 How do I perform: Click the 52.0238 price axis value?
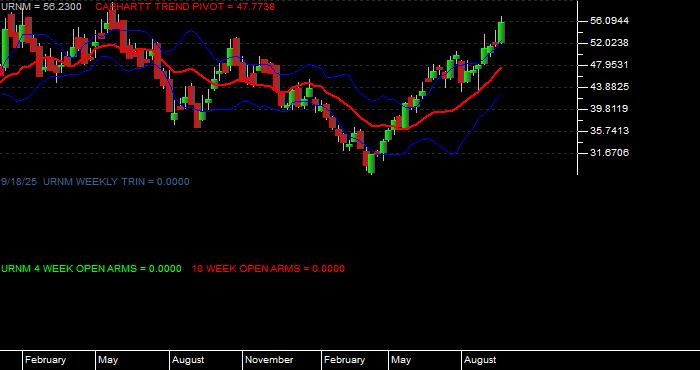609,43
